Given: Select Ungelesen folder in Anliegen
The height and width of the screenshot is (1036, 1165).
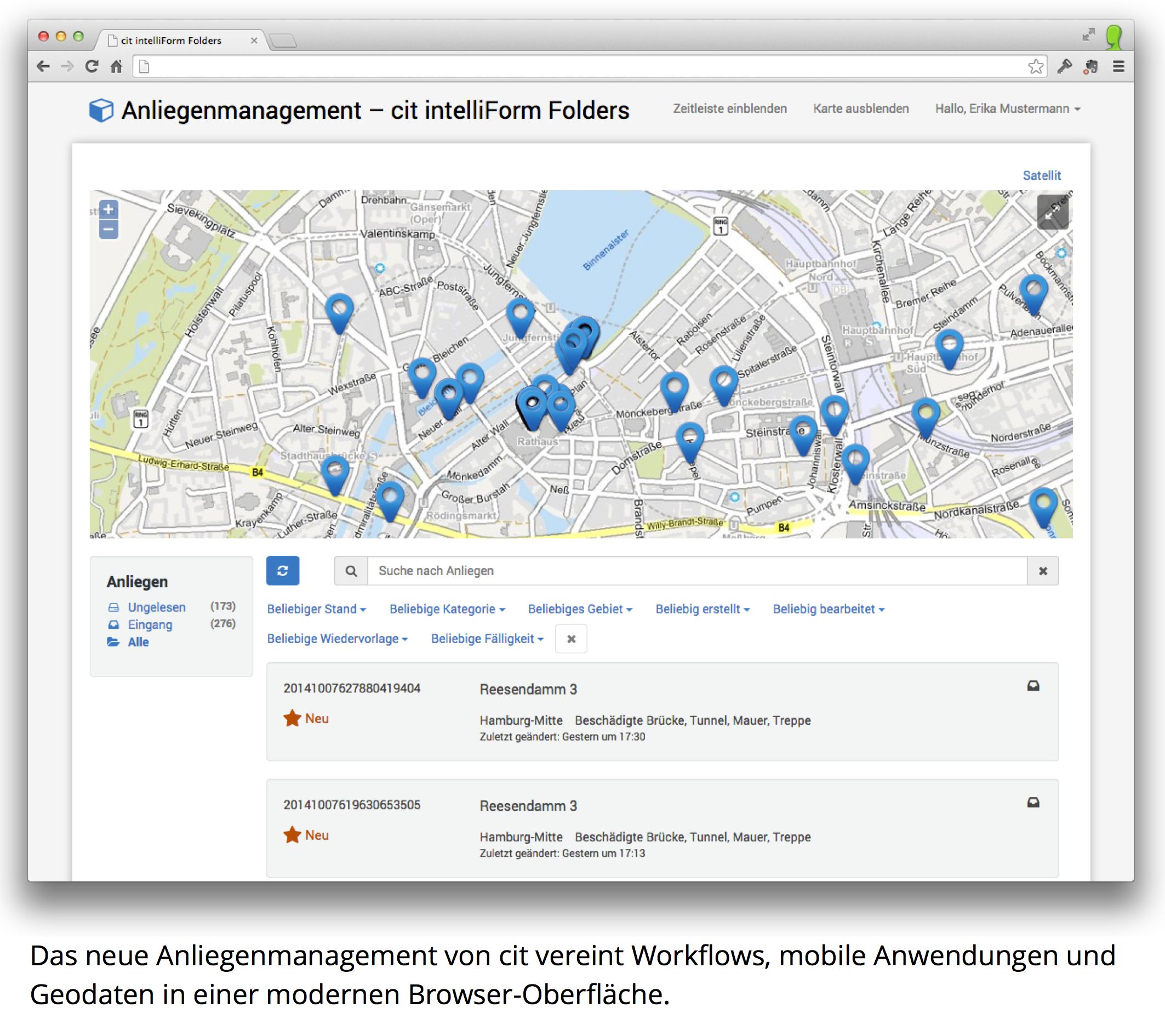Looking at the screenshot, I should (156, 607).
